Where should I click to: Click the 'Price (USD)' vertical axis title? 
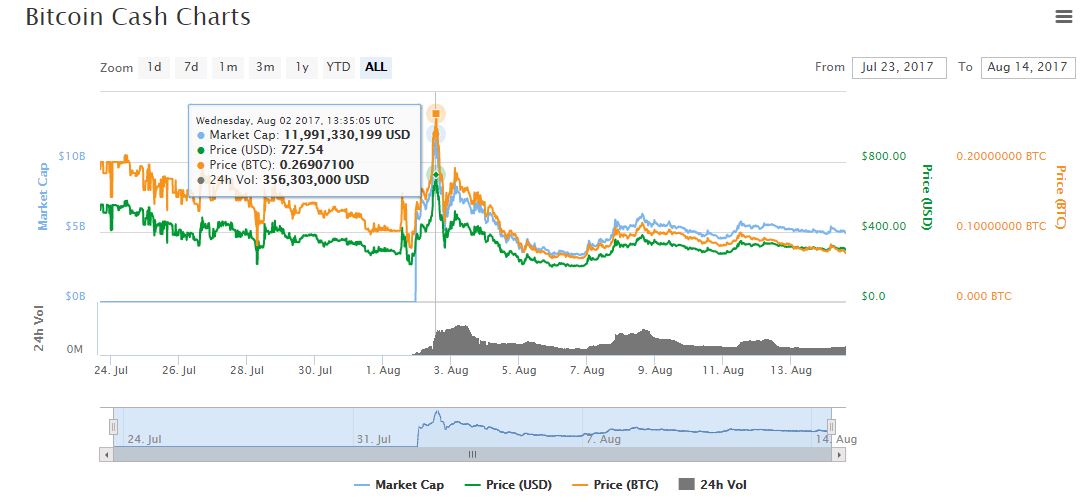(928, 197)
